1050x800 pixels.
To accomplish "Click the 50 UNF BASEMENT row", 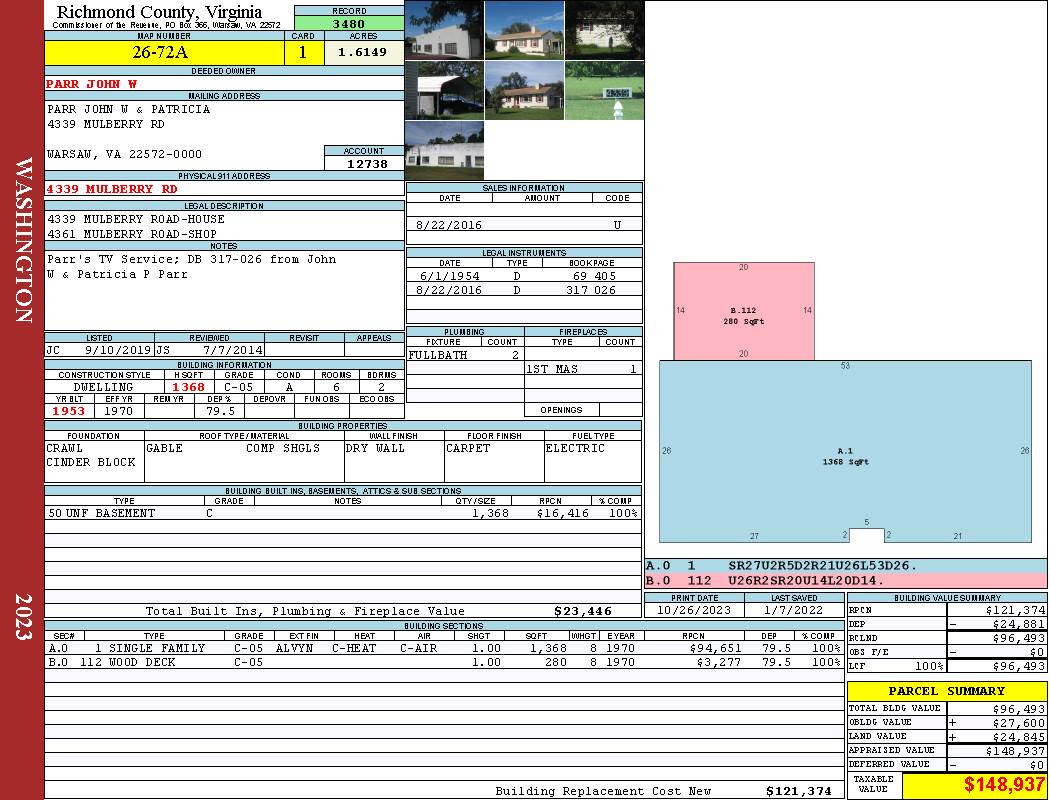I will point(343,513).
